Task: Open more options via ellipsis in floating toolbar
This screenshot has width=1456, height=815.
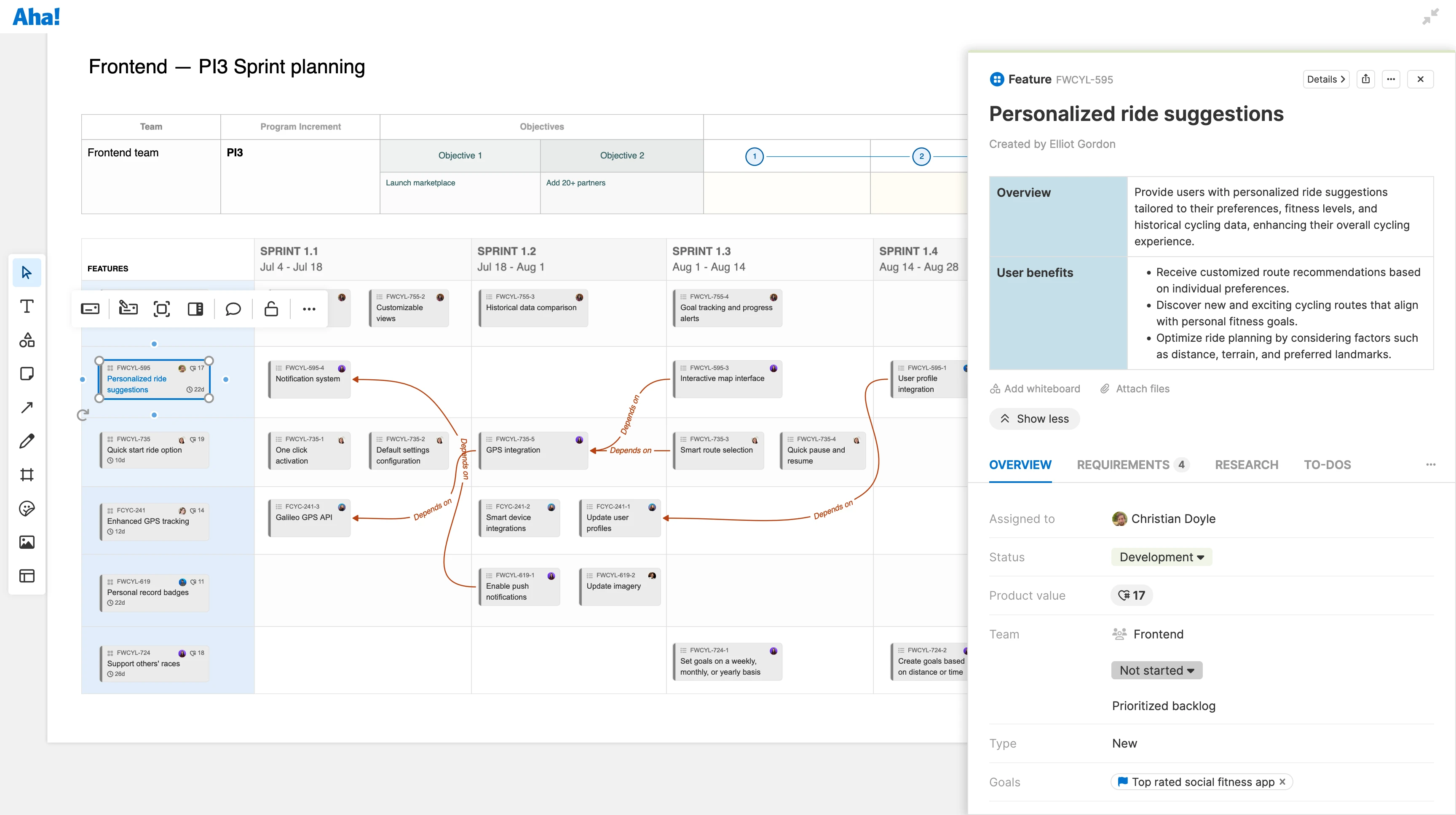Action: pos(309,308)
